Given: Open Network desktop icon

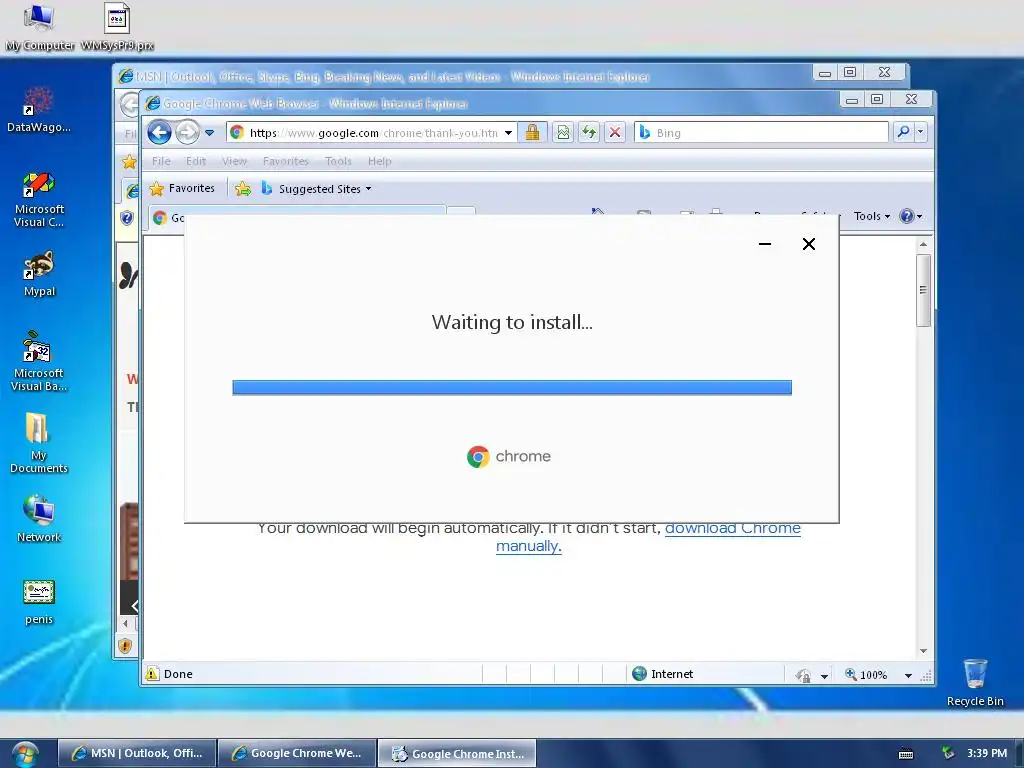Looking at the screenshot, I should click(x=39, y=519).
